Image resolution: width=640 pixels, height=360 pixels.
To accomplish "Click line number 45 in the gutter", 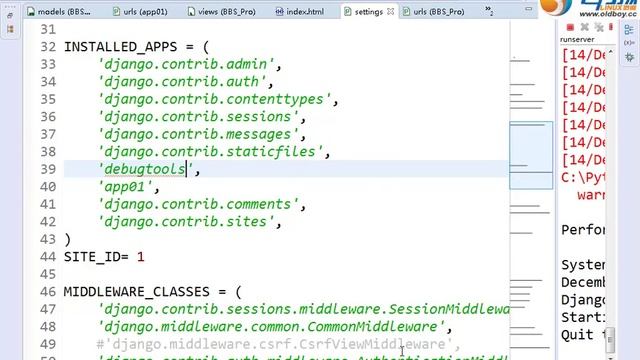I will pyautogui.click(x=48, y=275).
